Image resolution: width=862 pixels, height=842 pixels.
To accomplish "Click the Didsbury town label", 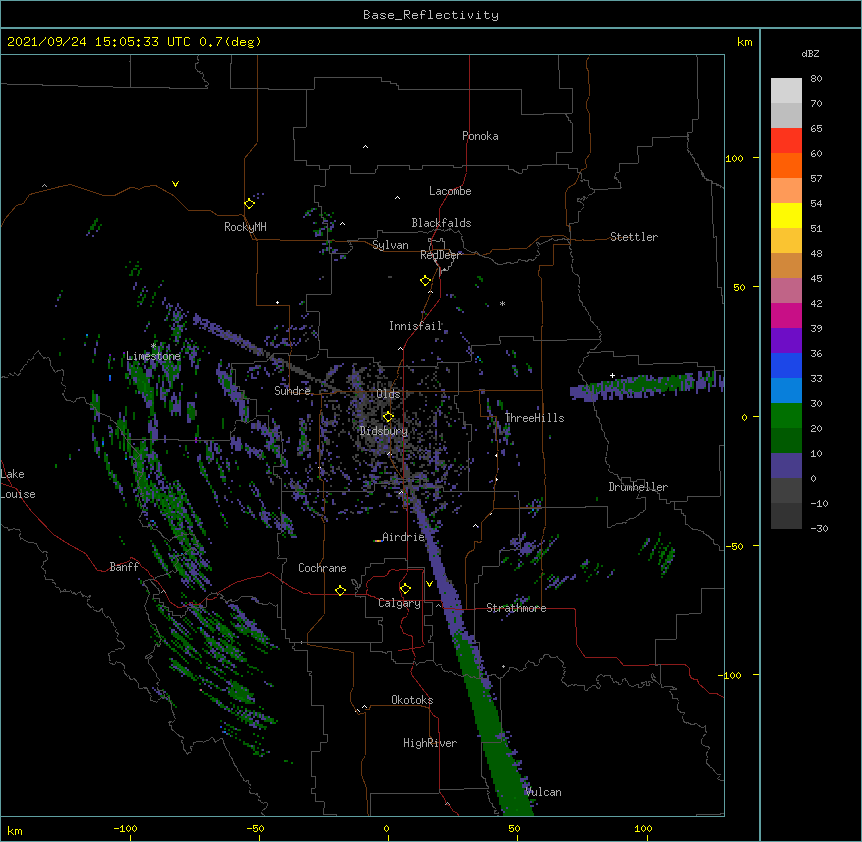I will click(x=384, y=431).
